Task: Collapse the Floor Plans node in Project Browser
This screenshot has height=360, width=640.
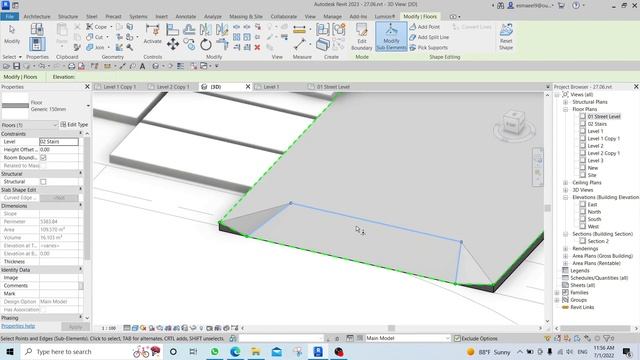Action: (566, 109)
